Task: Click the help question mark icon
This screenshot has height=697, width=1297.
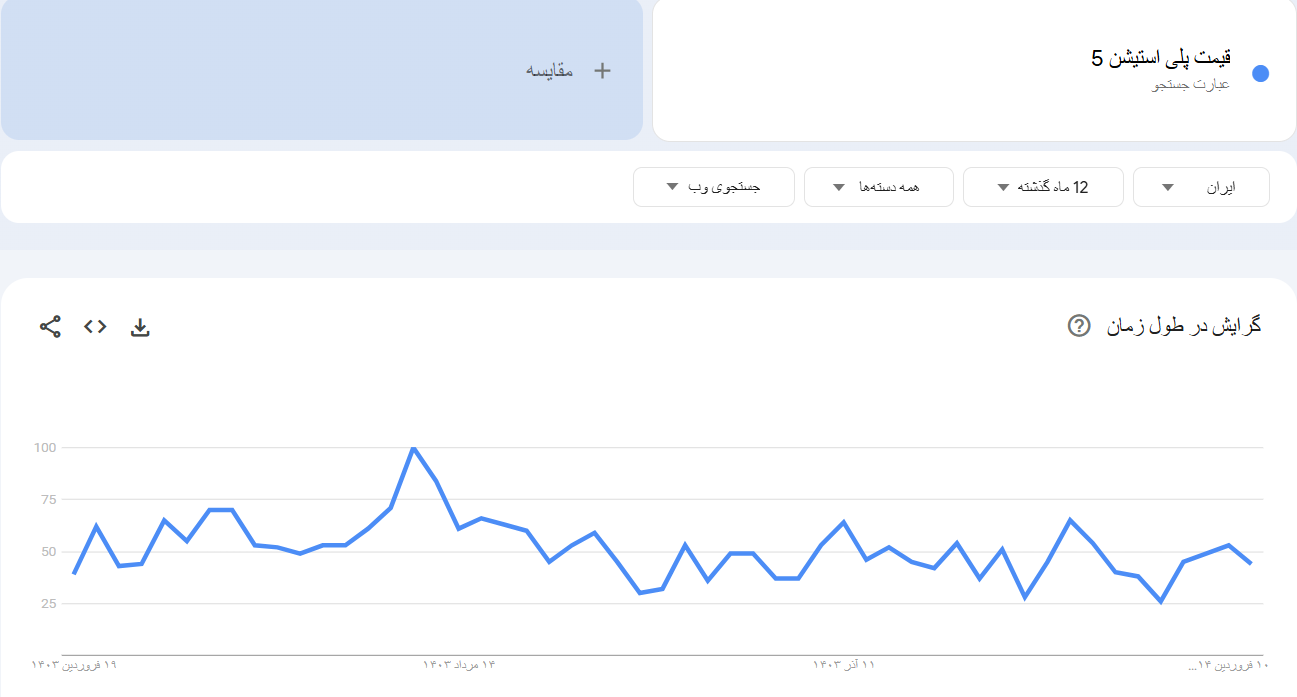Action: tap(1078, 326)
